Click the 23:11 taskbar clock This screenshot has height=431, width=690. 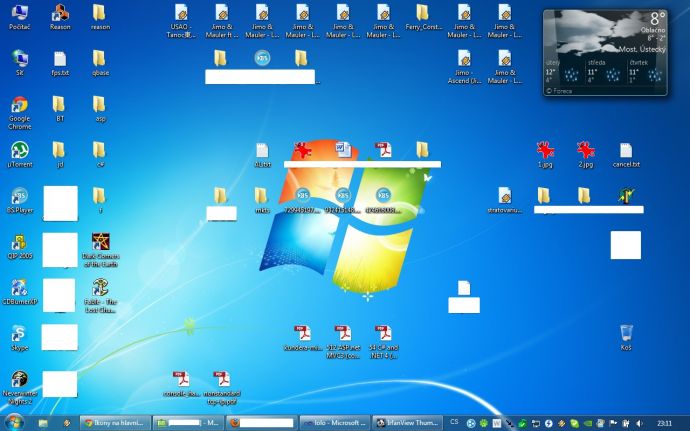664,423
